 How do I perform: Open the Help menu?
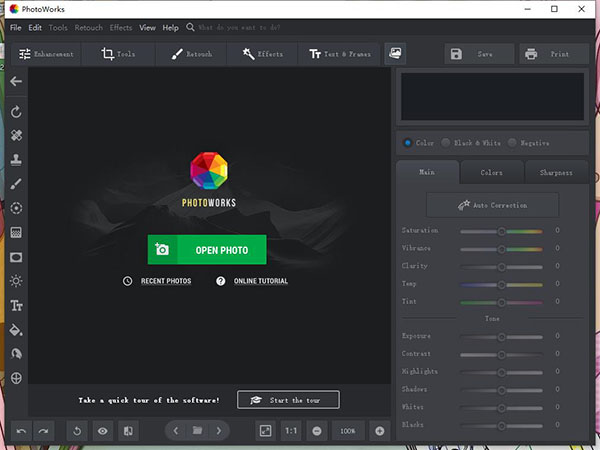point(170,28)
